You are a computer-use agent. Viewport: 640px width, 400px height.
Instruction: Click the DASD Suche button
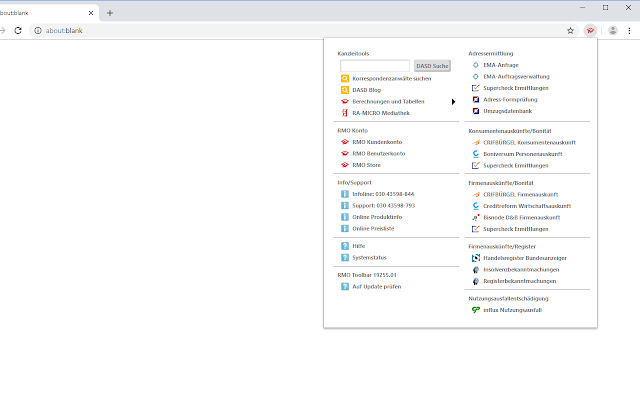432,66
